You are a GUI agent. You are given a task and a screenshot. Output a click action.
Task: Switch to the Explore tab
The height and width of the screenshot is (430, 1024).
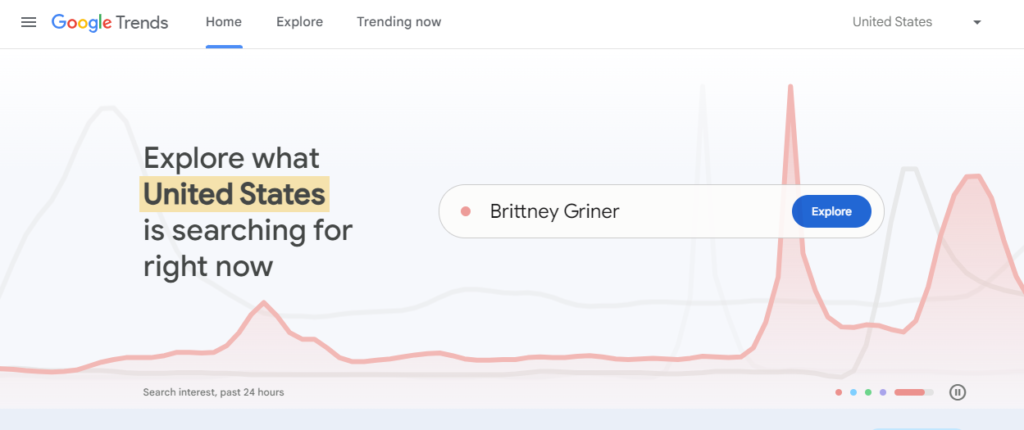[x=299, y=22]
